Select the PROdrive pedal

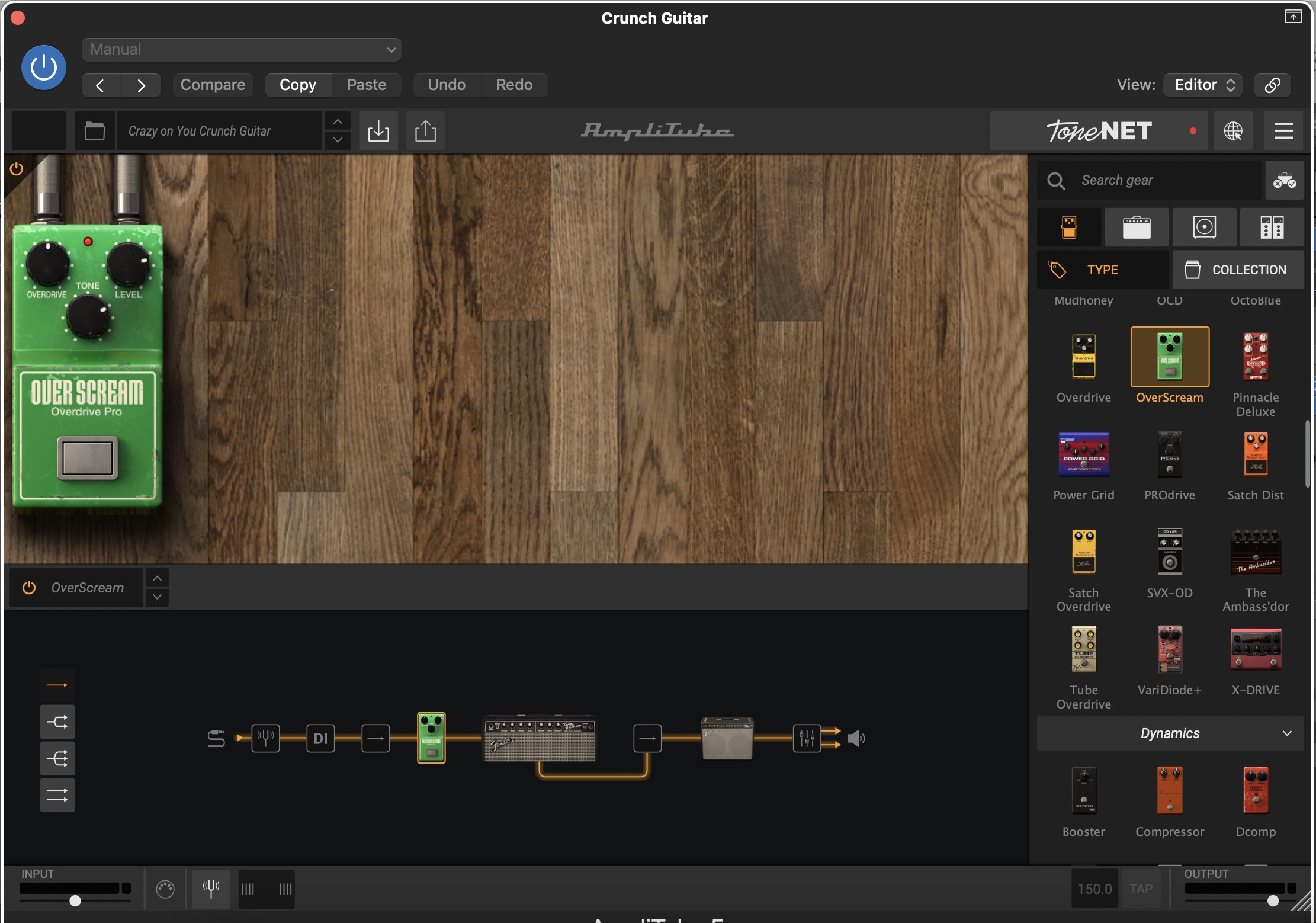(x=1170, y=454)
